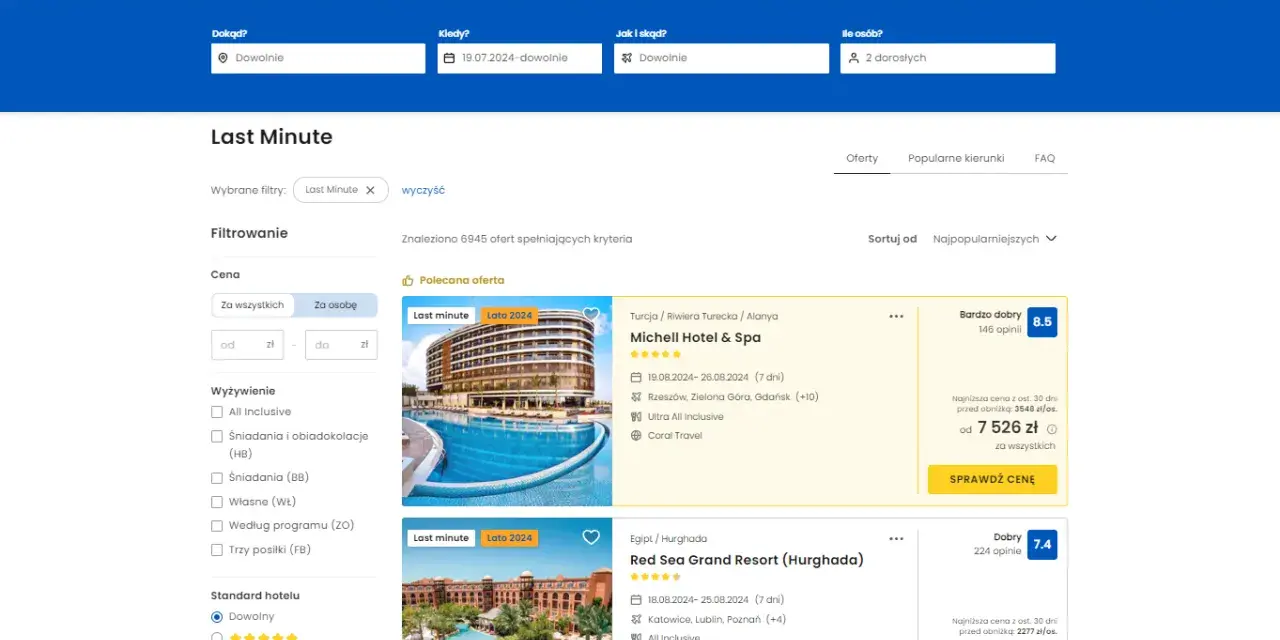The image size is (1280, 640).
Task: Add Michell Hotel & Spa to favorites (heart)
Action: click(591, 314)
